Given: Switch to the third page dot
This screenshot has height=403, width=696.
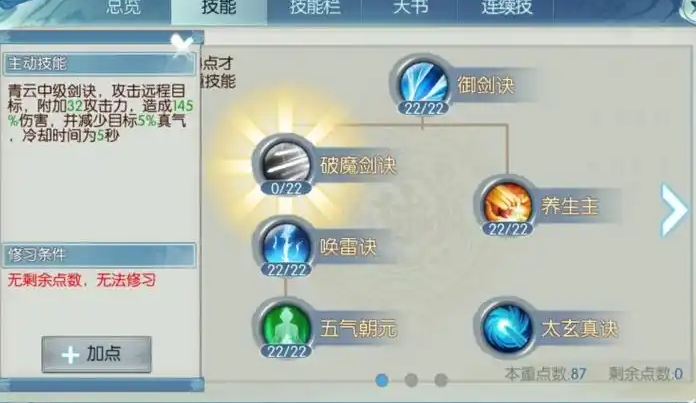Looking at the screenshot, I should coord(441,380).
